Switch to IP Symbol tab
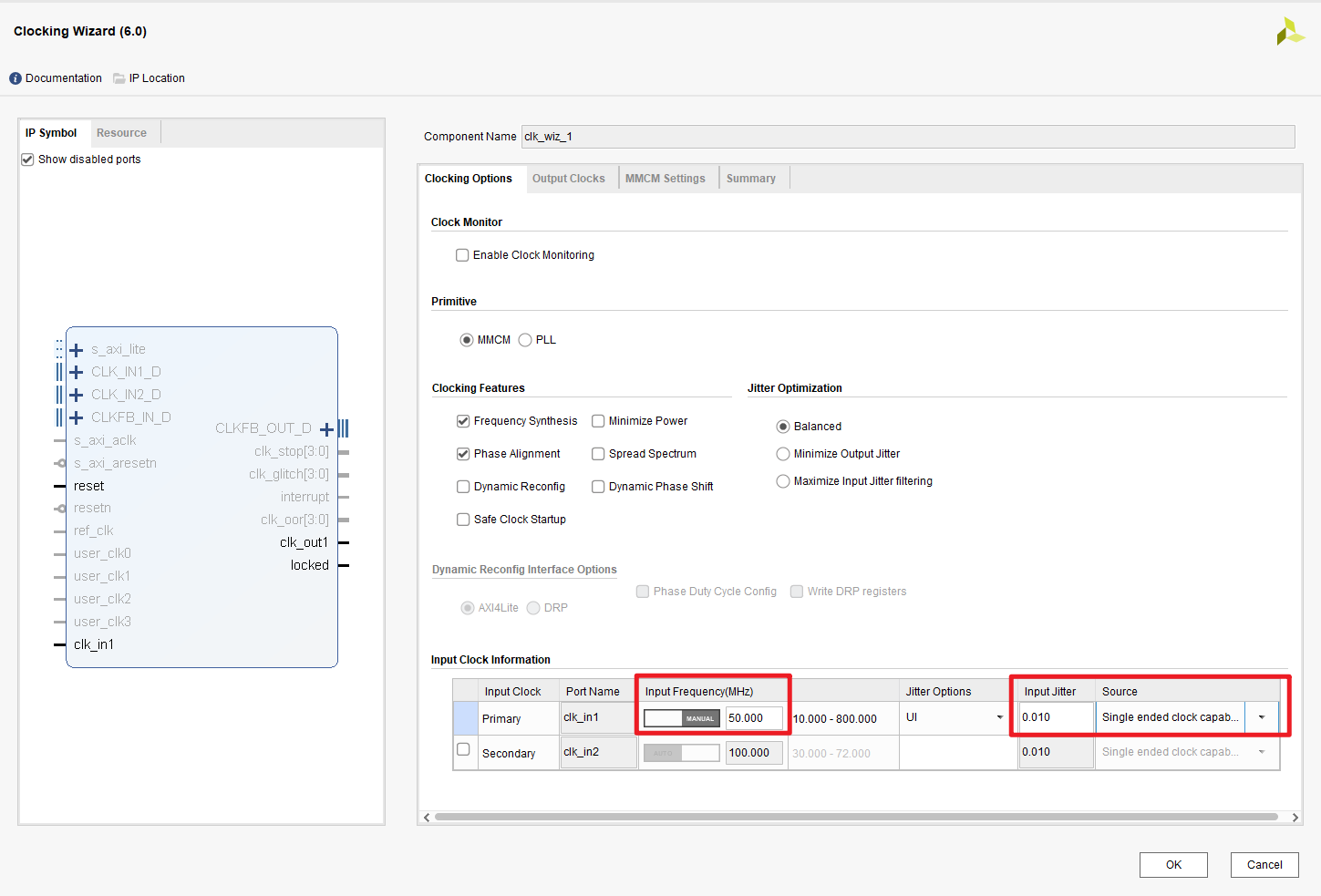This screenshot has width=1321, height=896. 51,133
